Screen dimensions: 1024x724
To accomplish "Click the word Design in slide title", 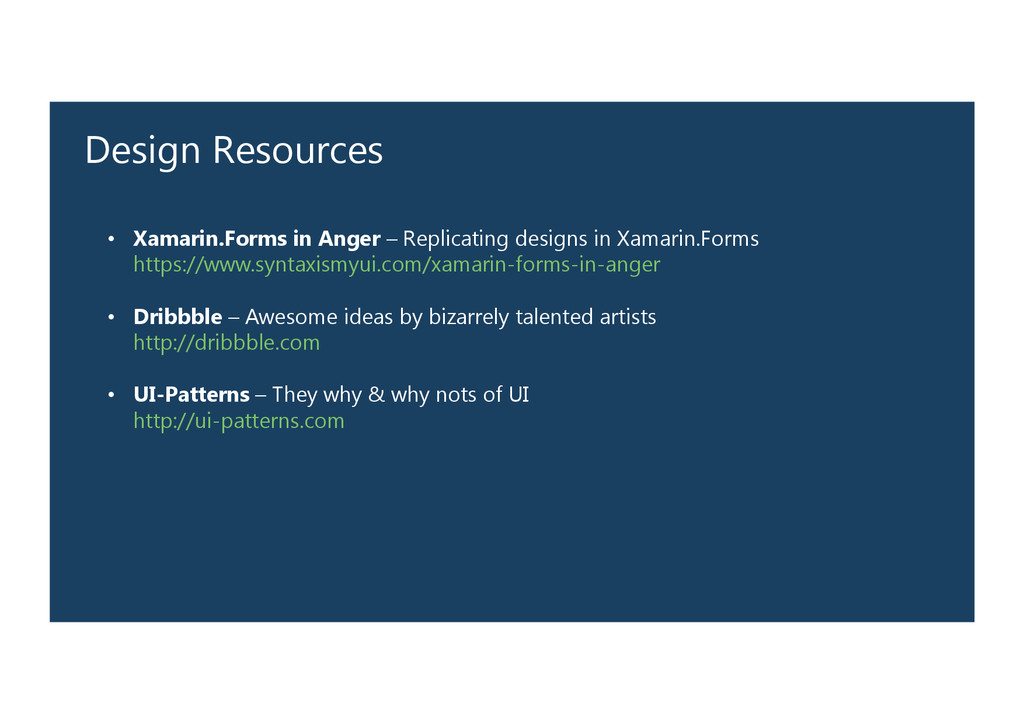I will pyautogui.click(x=143, y=151).
